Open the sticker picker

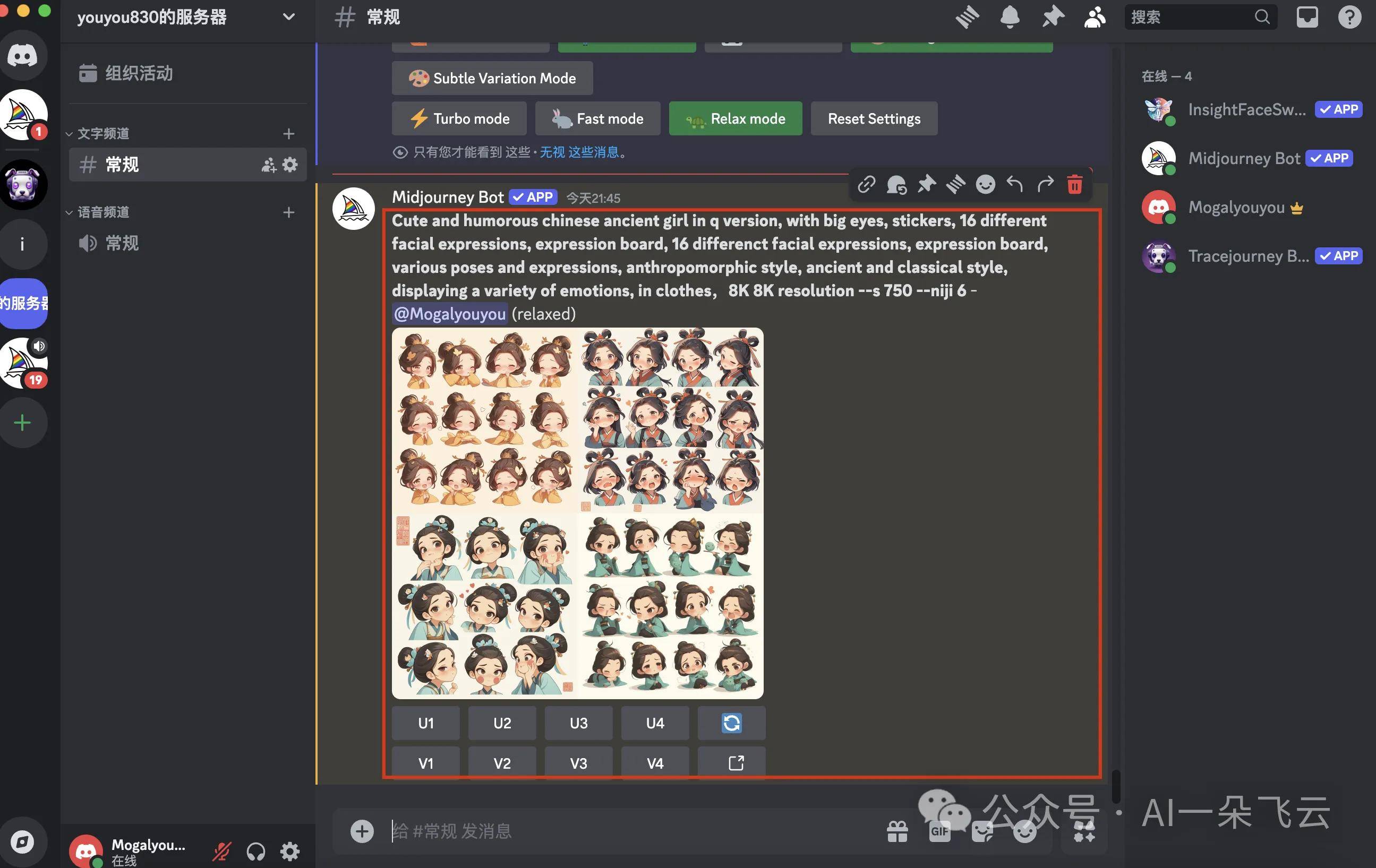pyautogui.click(x=982, y=831)
